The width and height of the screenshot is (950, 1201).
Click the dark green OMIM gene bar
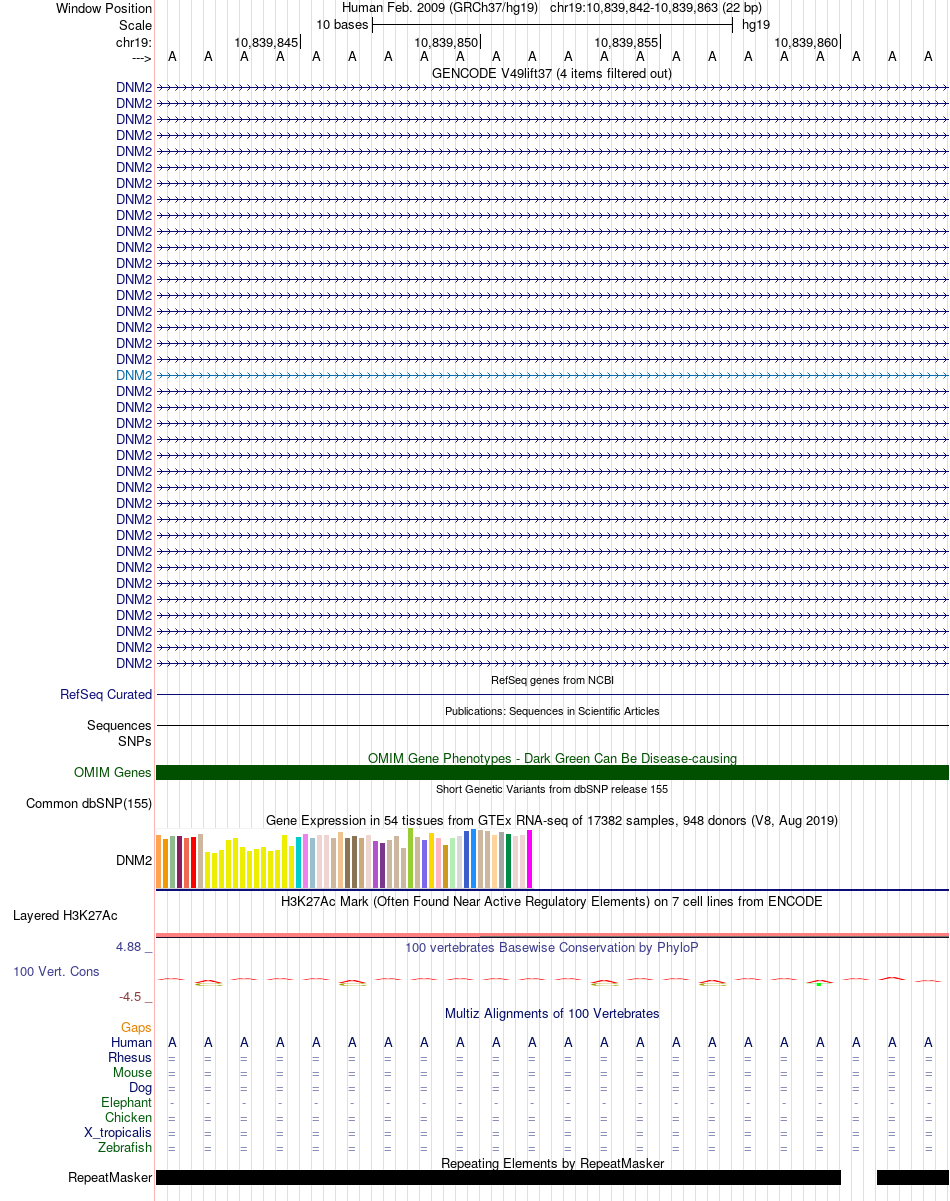(552, 772)
